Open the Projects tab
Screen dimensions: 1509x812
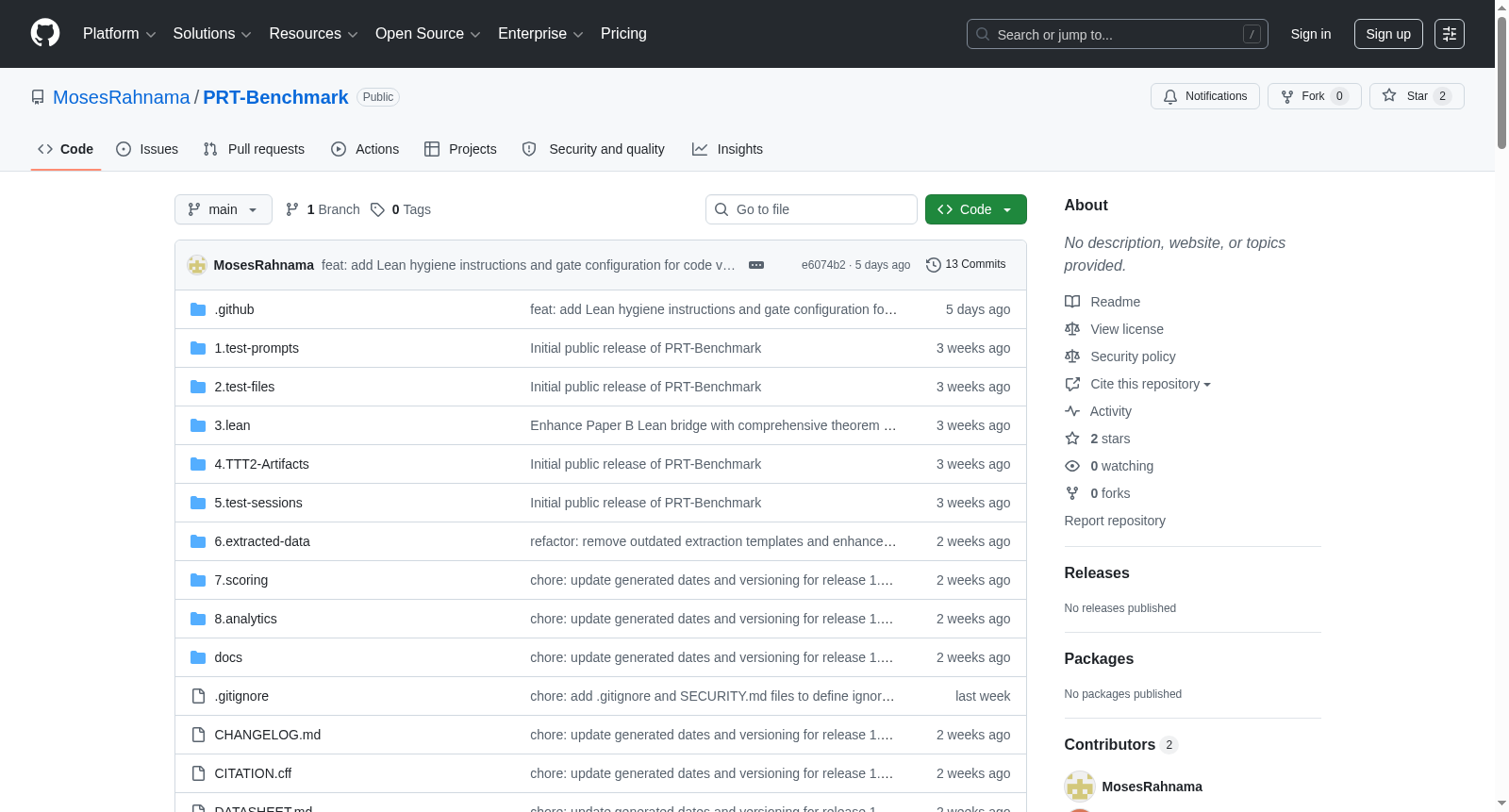(460, 149)
